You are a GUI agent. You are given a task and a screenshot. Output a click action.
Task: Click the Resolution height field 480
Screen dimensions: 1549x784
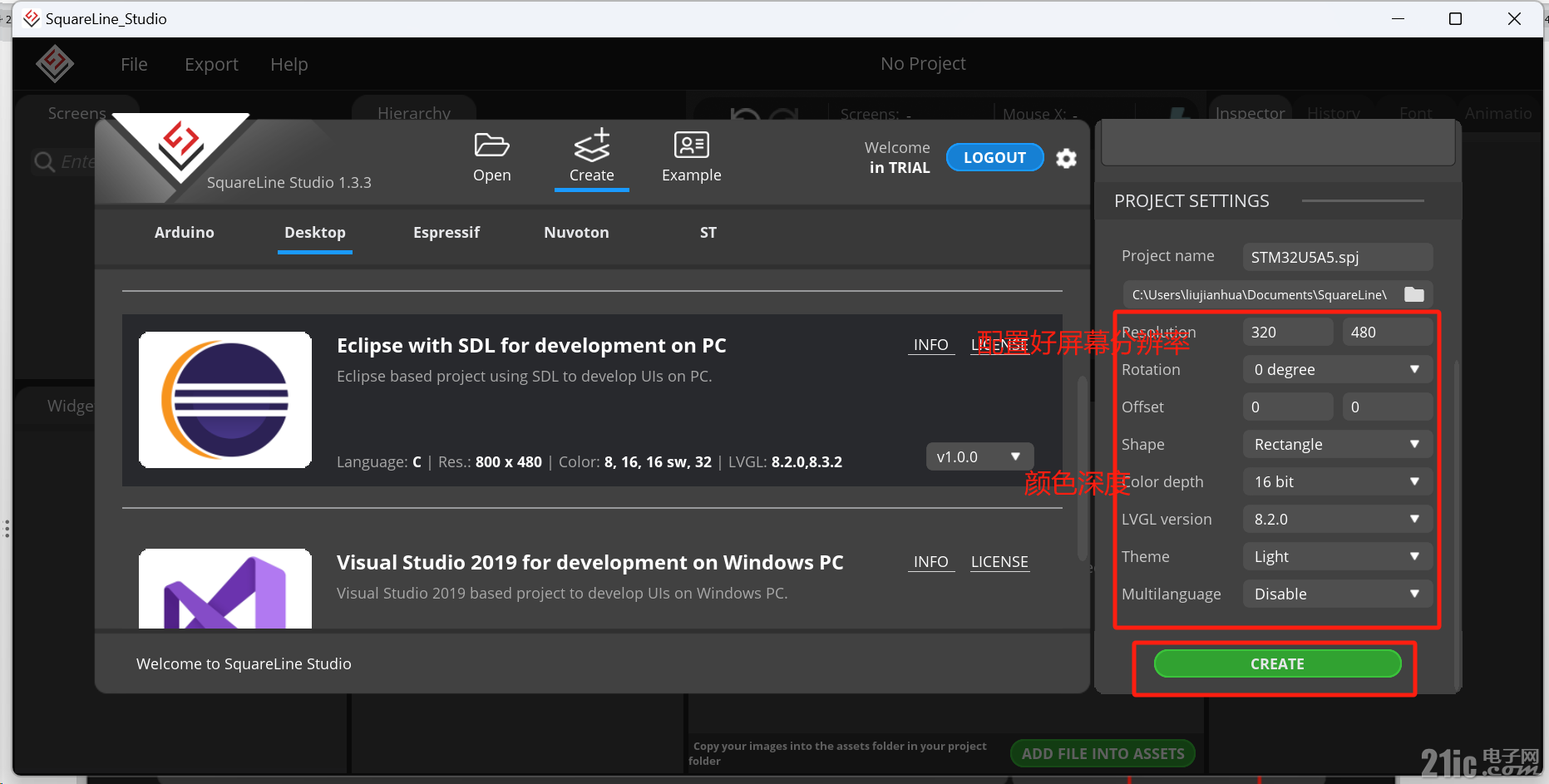[1387, 332]
